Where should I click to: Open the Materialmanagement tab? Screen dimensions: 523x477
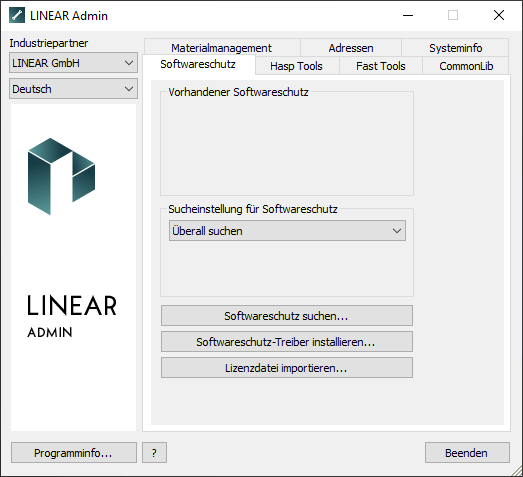(x=222, y=48)
